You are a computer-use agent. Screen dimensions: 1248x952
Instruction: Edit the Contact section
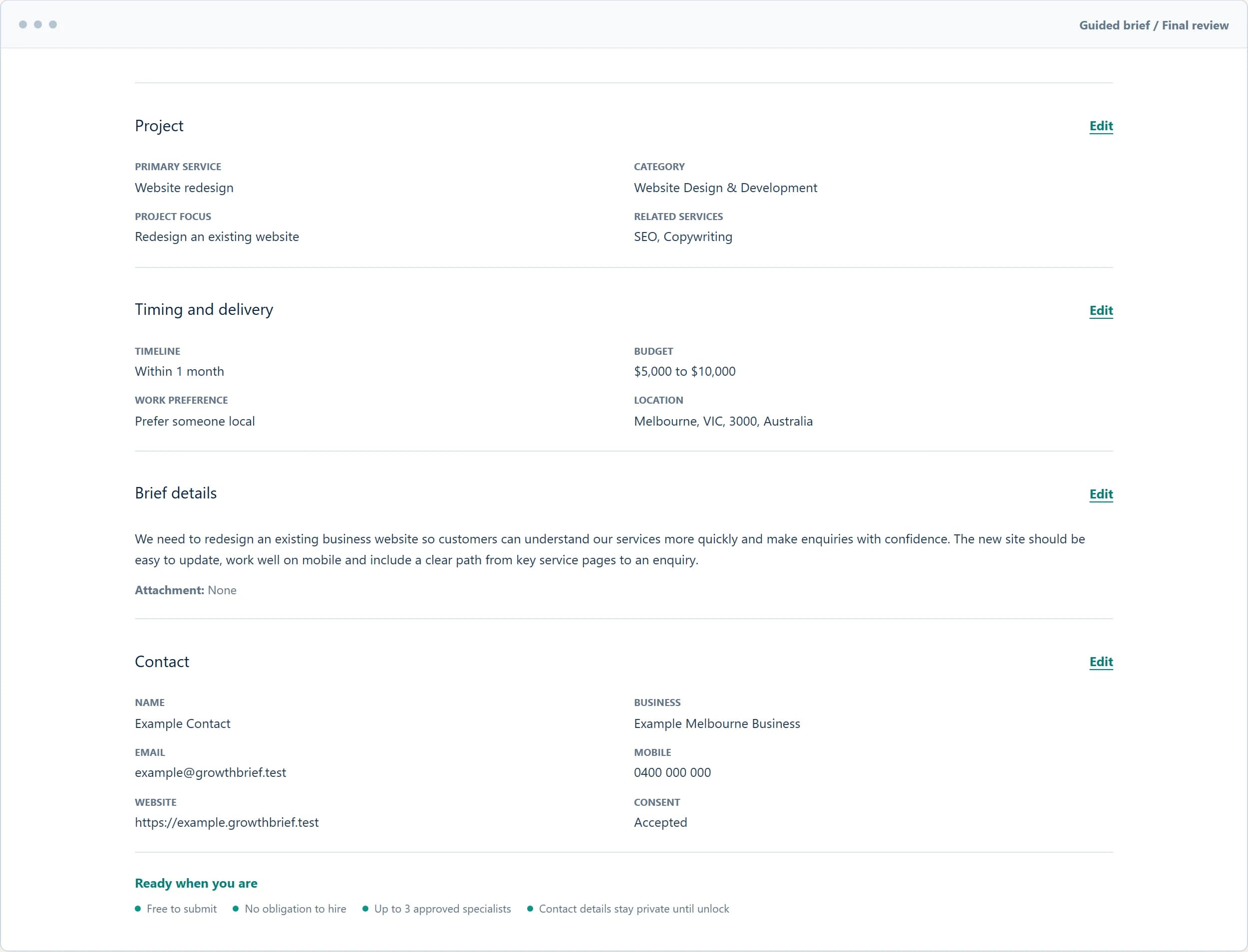[1101, 662]
